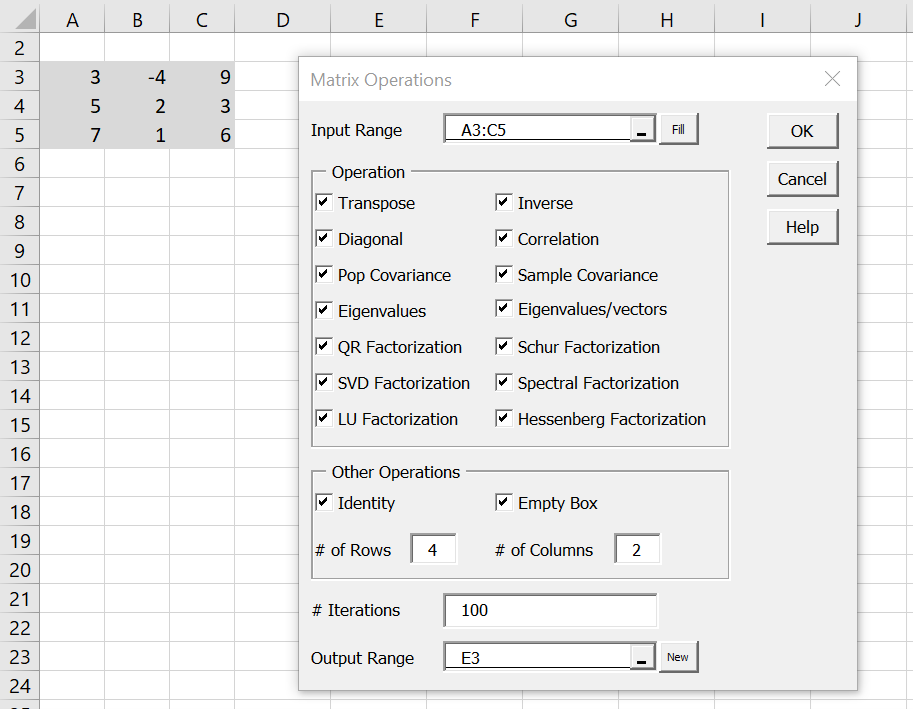Image resolution: width=913 pixels, height=709 pixels.
Task: Collapse the Output Range selector button
Action: tap(642, 657)
